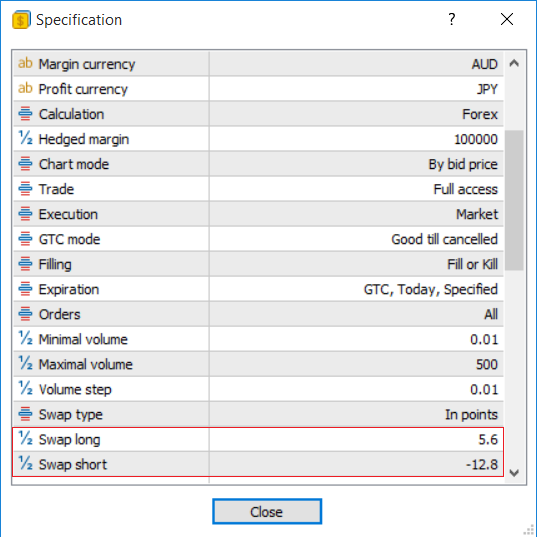Select the Minimal volume label

click(83, 339)
